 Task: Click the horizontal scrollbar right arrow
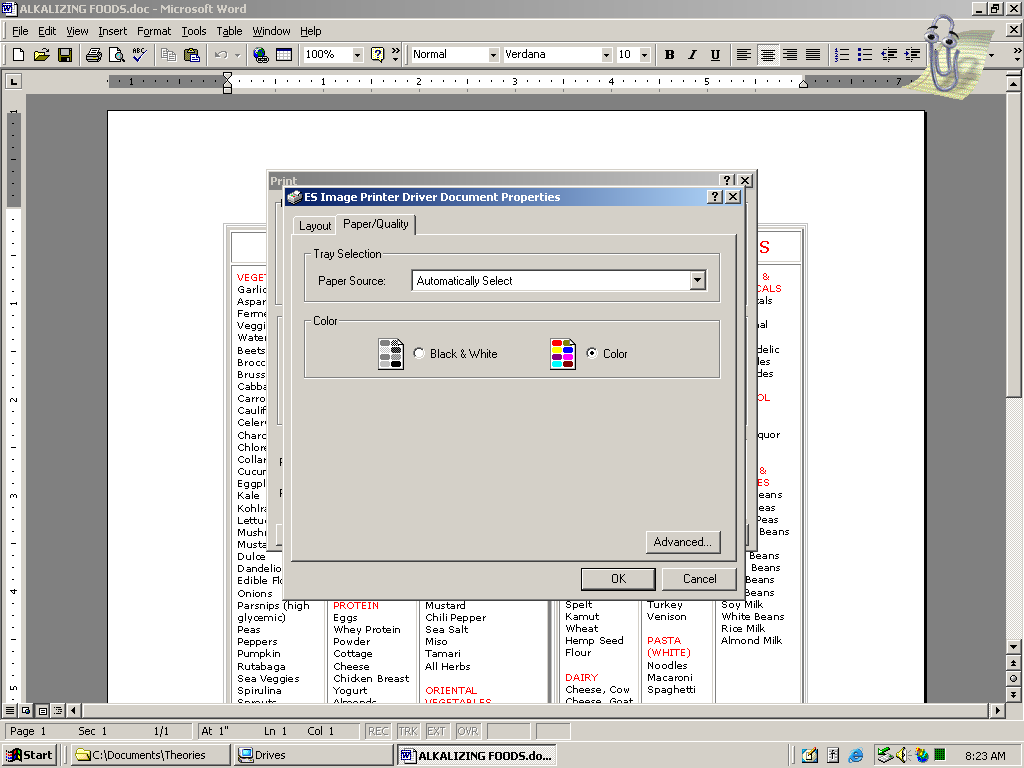pyautogui.click(x=997, y=711)
